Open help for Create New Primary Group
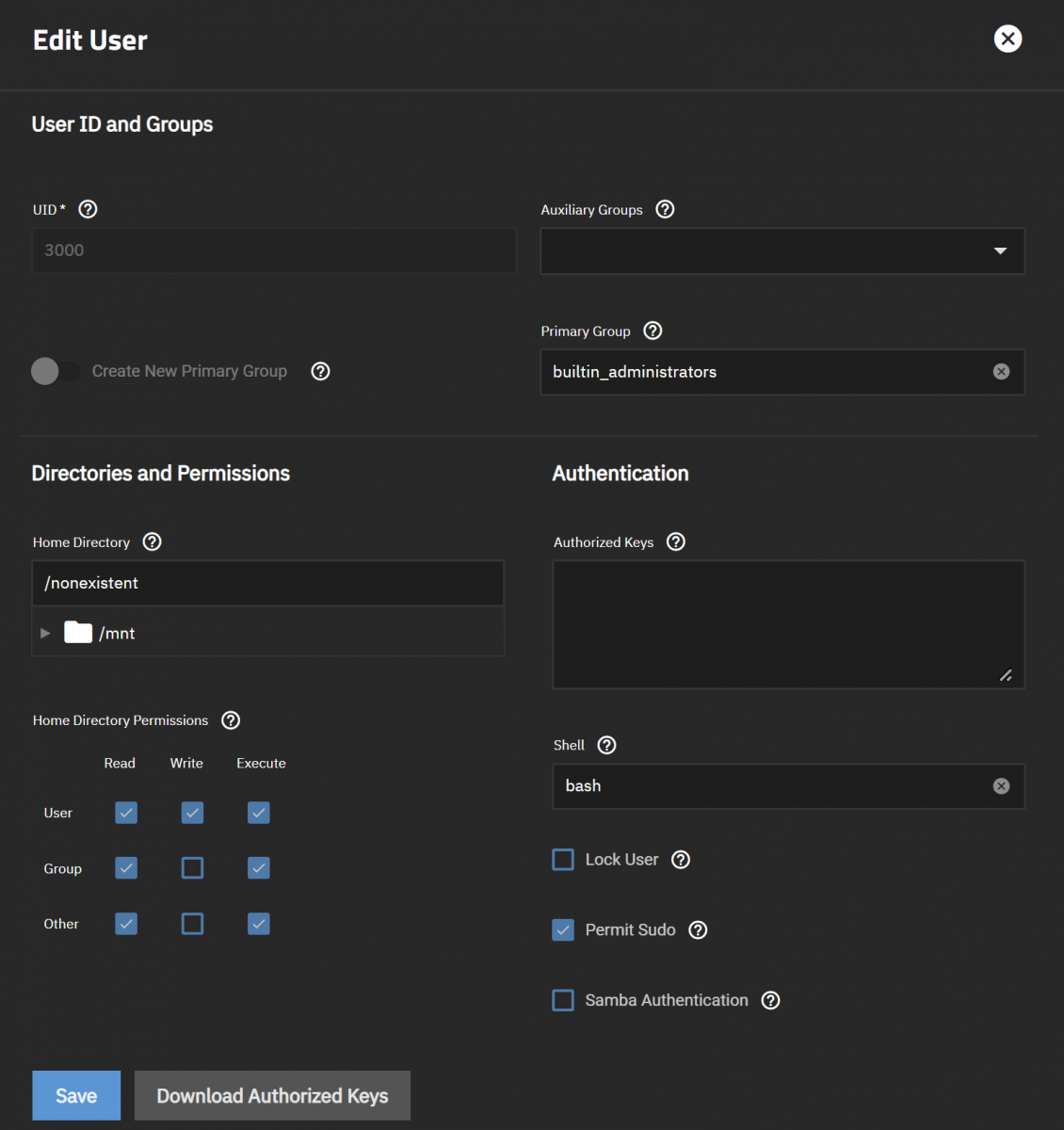The height and width of the screenshot is (1130, 1064). coord(320,371)
